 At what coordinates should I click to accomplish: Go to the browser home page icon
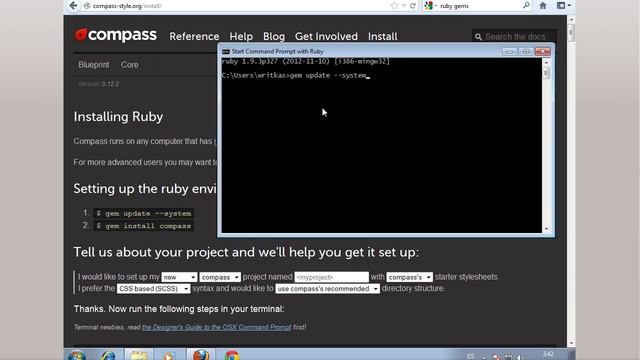pos(543,6)
